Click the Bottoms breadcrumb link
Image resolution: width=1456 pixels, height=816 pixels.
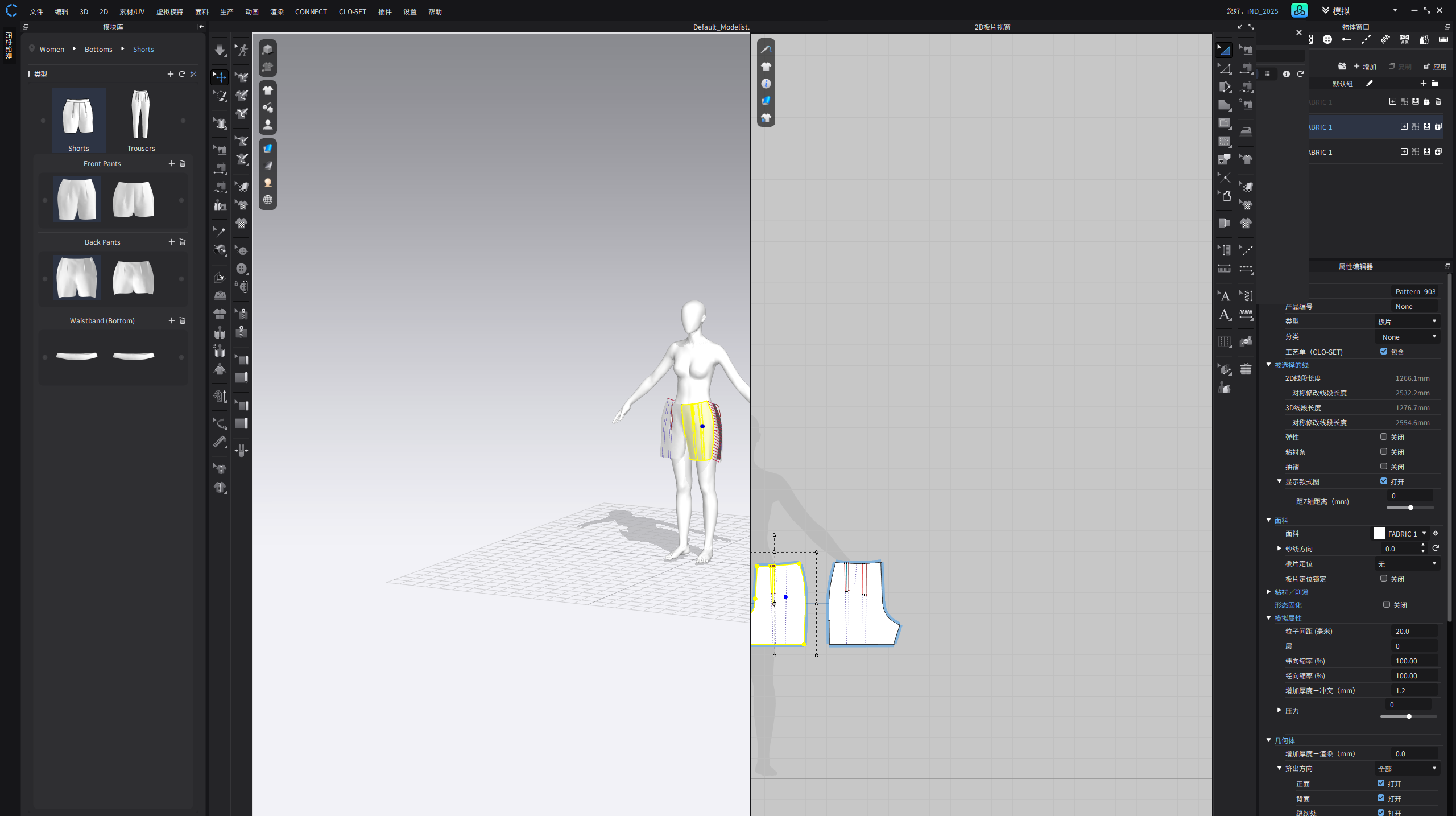(x=98, y=50)
